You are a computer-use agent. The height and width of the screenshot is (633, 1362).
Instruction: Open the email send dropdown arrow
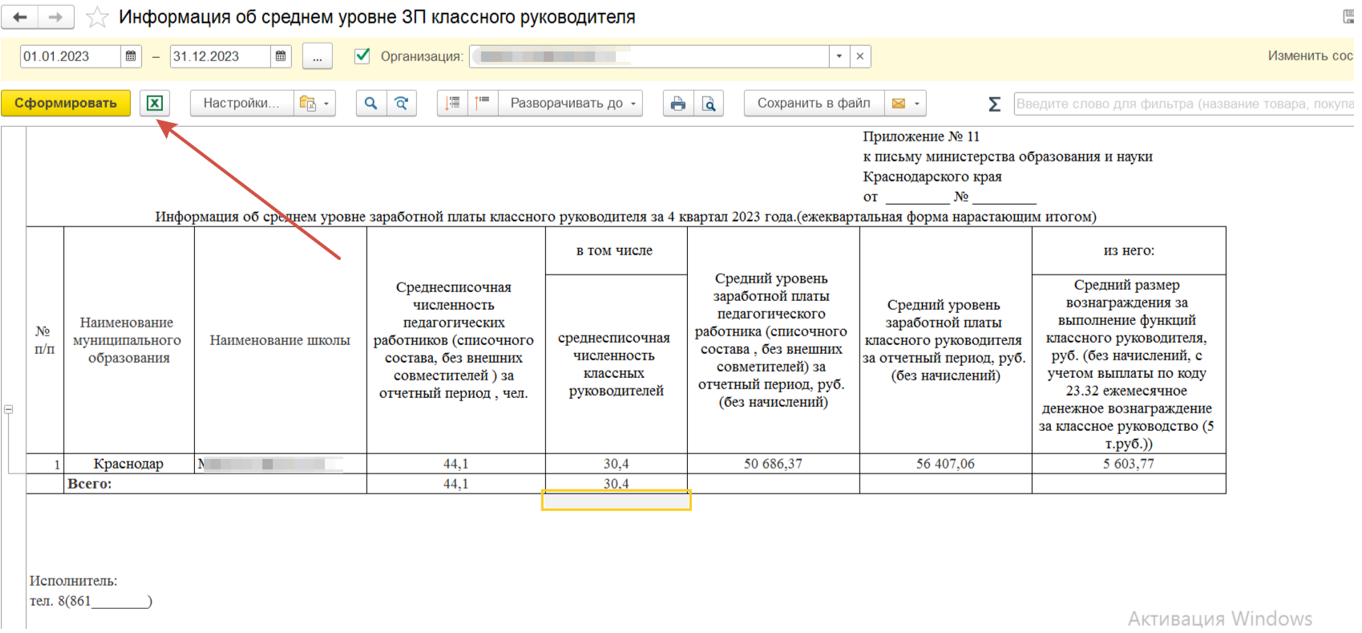point(916,104)
